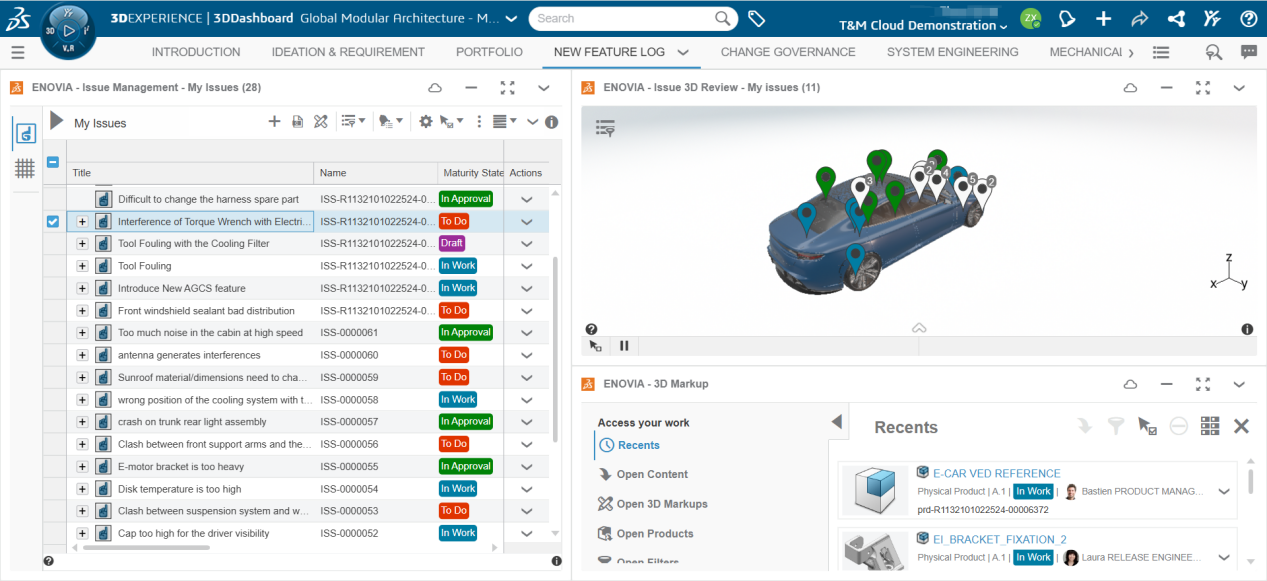Click the 3D markup scissors icon in My Issues toolbar
This screenshot has width=1267, height=581.
(x=321, y=121)
